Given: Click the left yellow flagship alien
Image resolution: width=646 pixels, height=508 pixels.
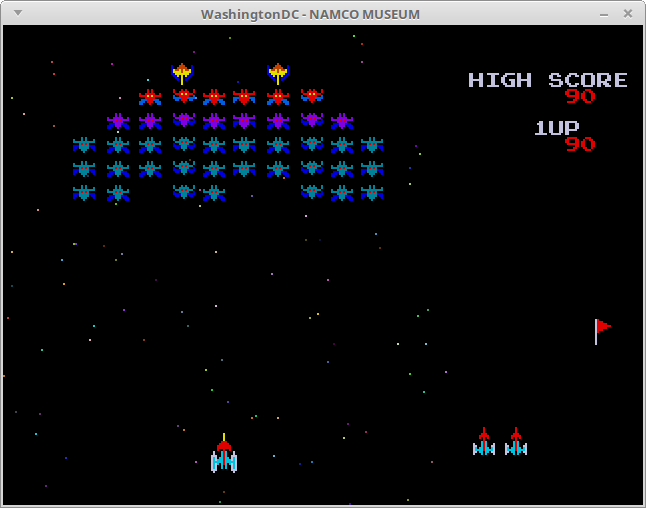Looking at the screenshot, I should click(x=182, y=74).
